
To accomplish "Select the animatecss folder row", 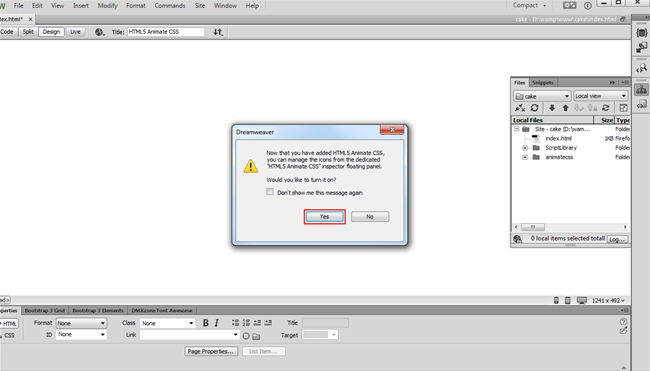I will pyautogui.click(x=559, y=157).
